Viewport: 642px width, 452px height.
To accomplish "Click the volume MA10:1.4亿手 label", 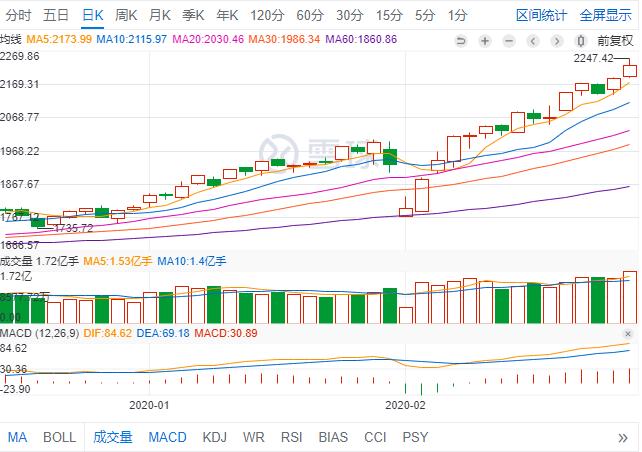I will (x=192, y=261).
